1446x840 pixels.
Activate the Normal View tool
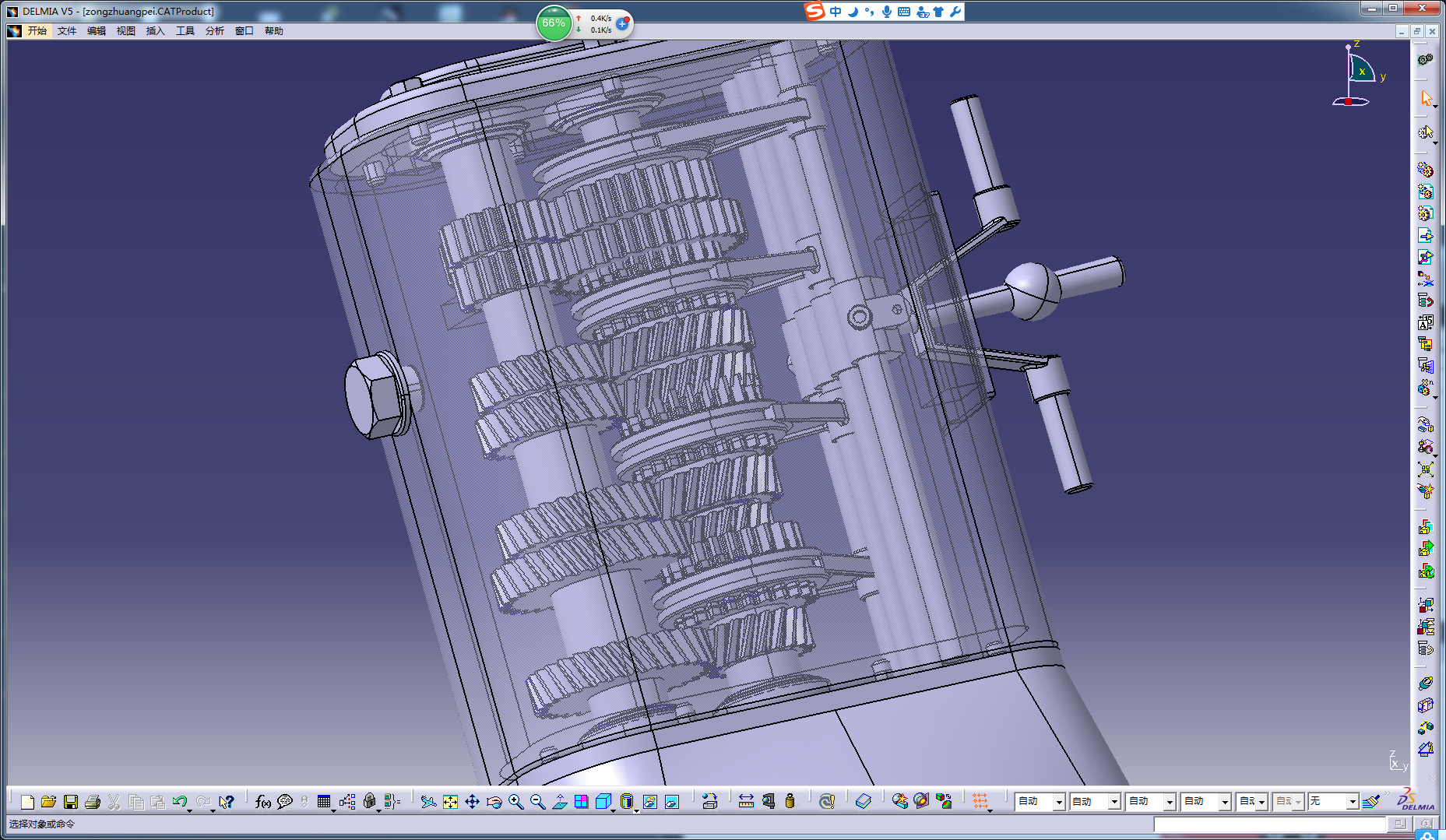pyautogui.click(x=559, y=802)
